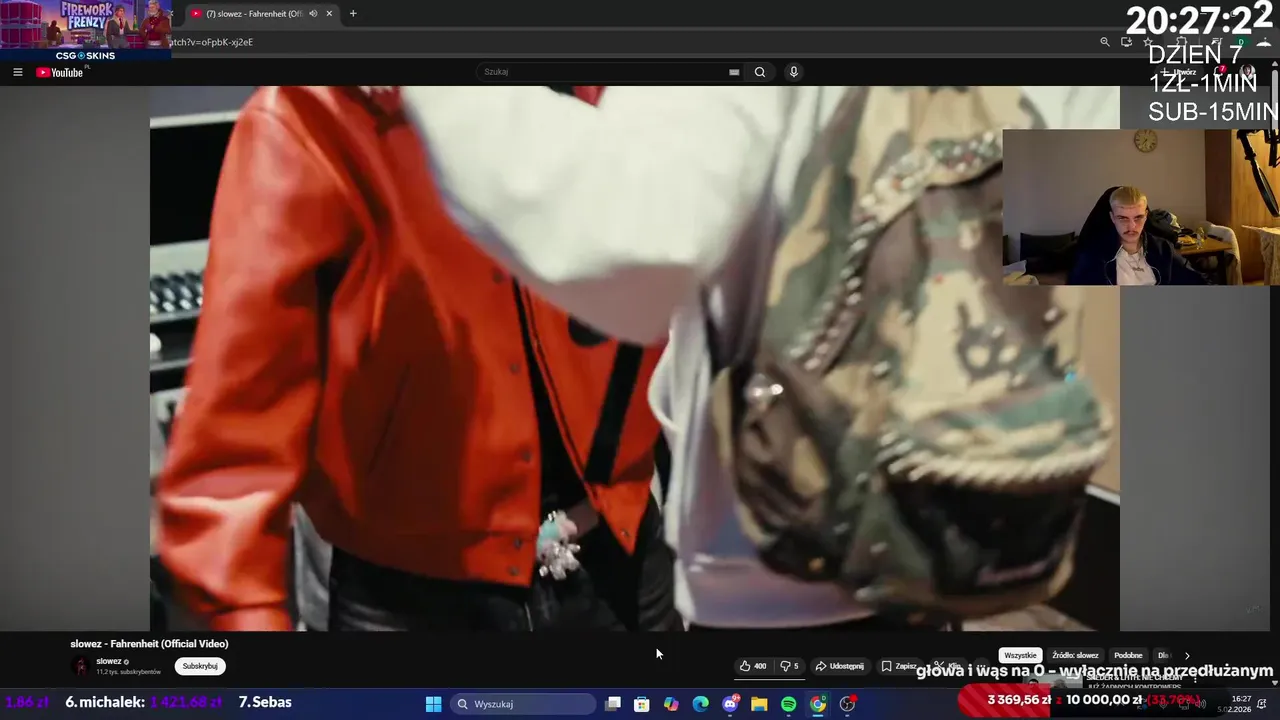
Task: Open File Explorer from the taskbar
Action: pos(759,704)
